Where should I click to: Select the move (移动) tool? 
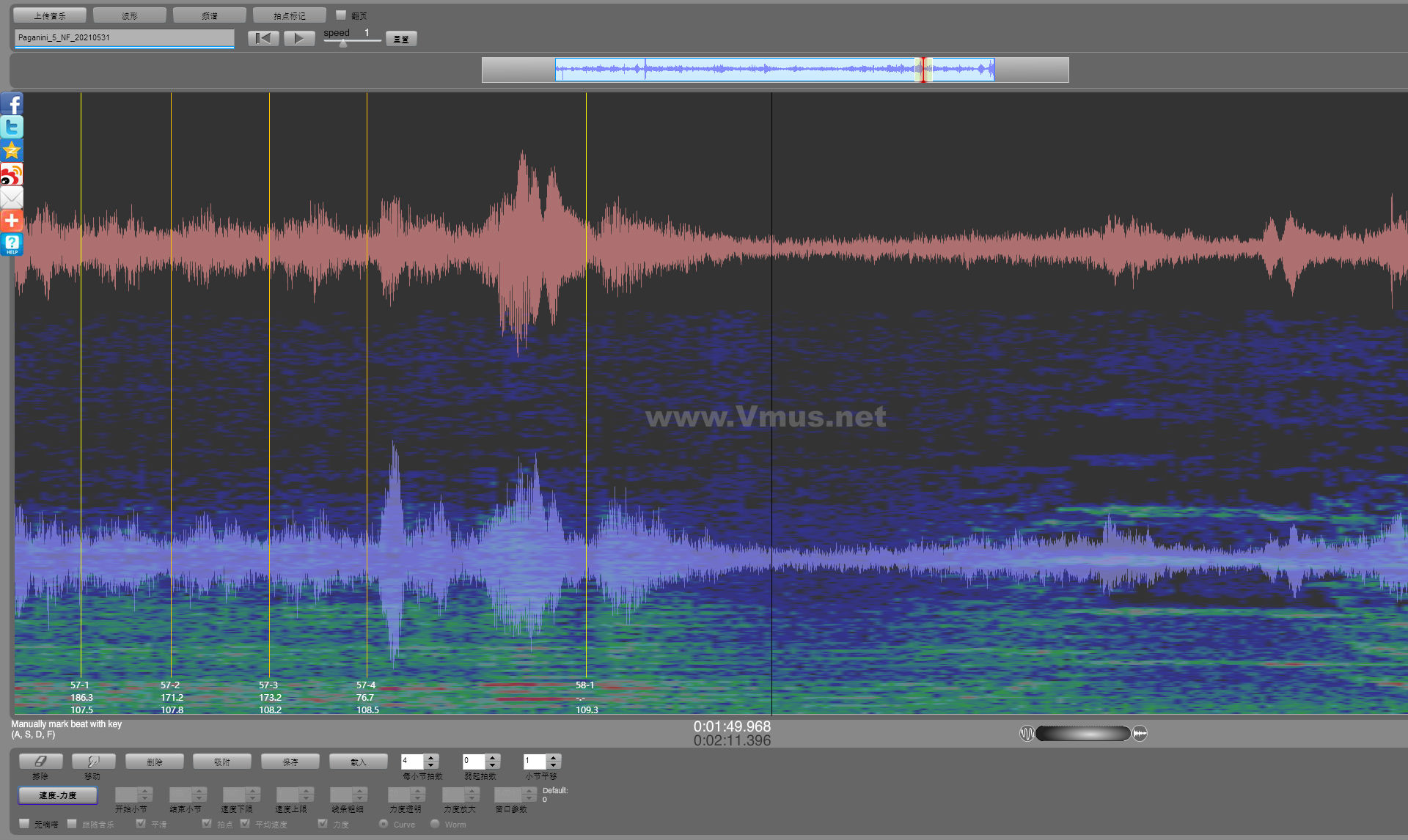click(93, 762)
